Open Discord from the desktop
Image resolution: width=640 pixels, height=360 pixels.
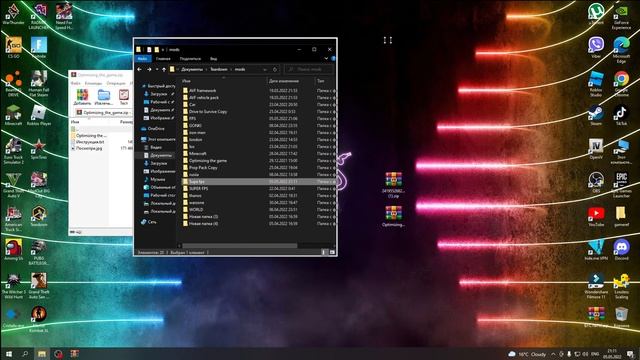coord(621,250)
